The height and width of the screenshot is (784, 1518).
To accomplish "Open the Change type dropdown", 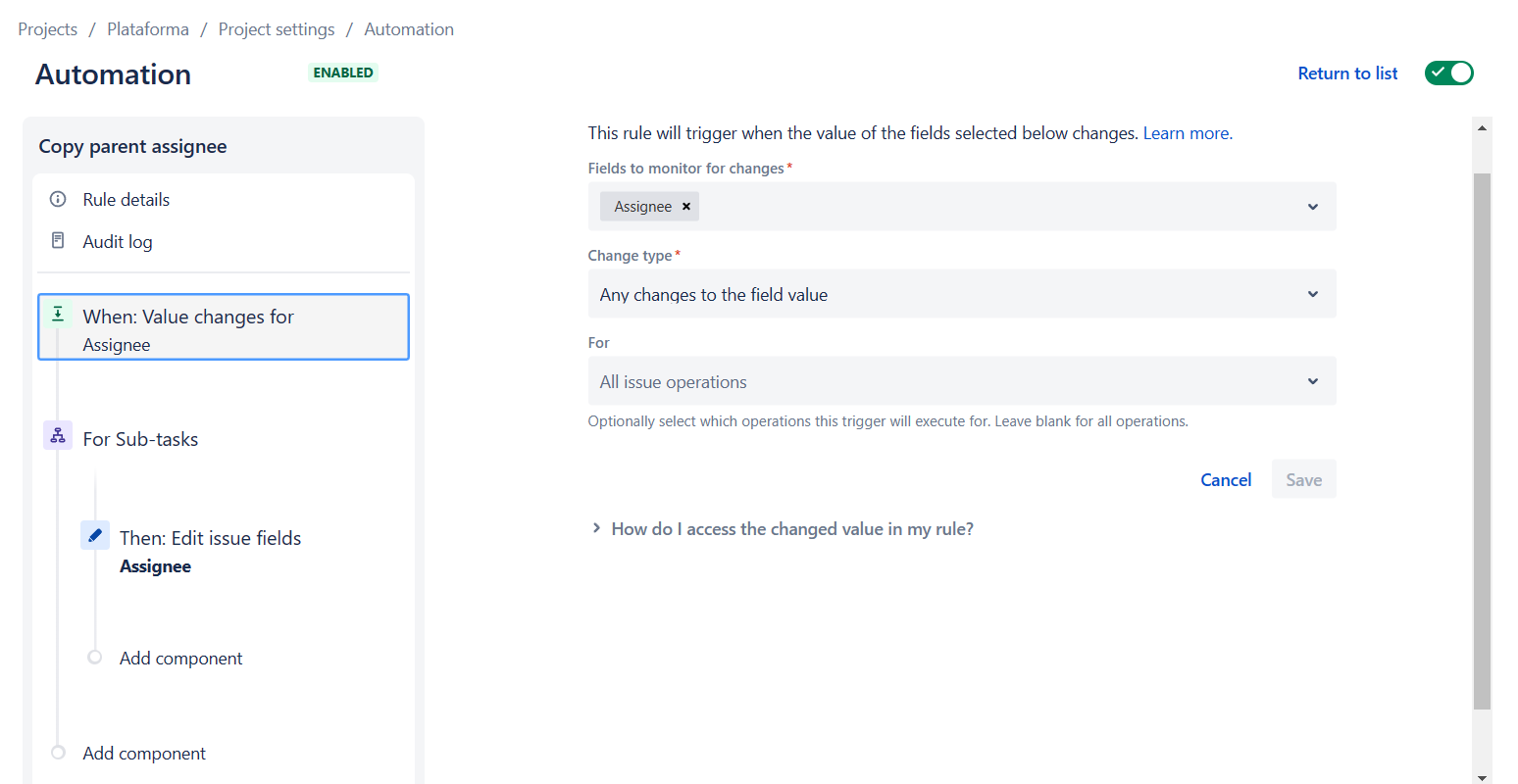I will coord(962,294).
